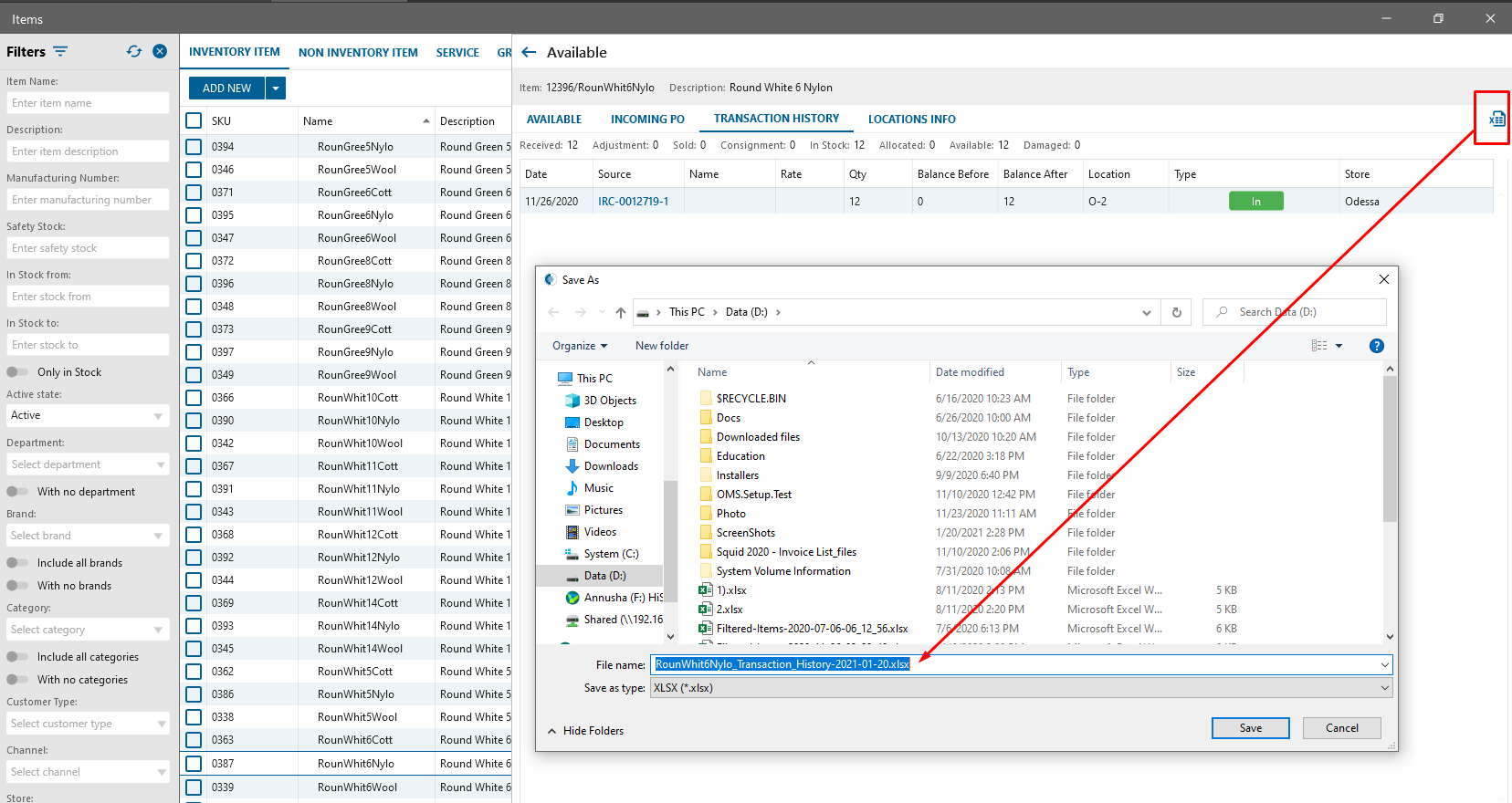
Task: Clear filters with the X icon
Action: [160, 52]
